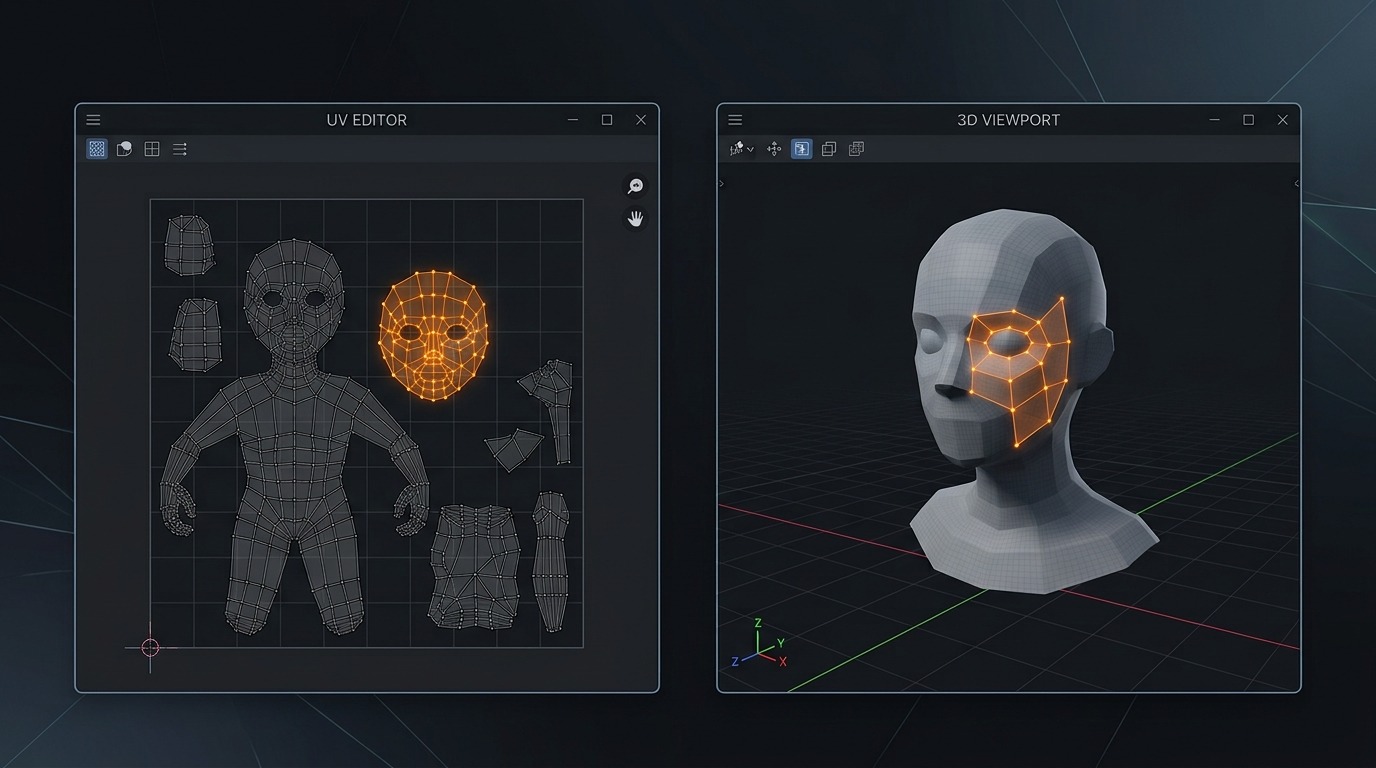Open the list options icon in UV Editor
The image size is (1376, 768).
[180, 149]
